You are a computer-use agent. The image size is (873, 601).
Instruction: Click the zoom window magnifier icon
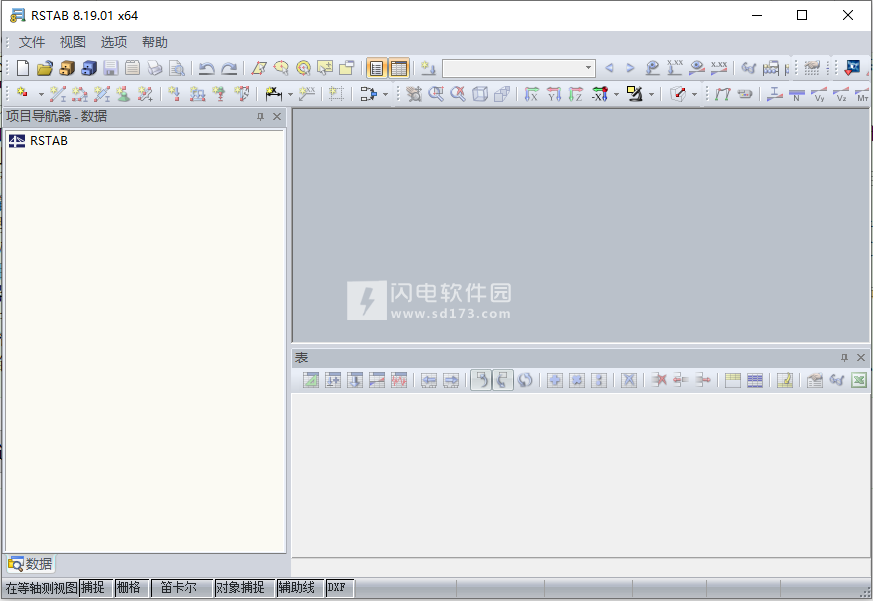pos(436,94)
